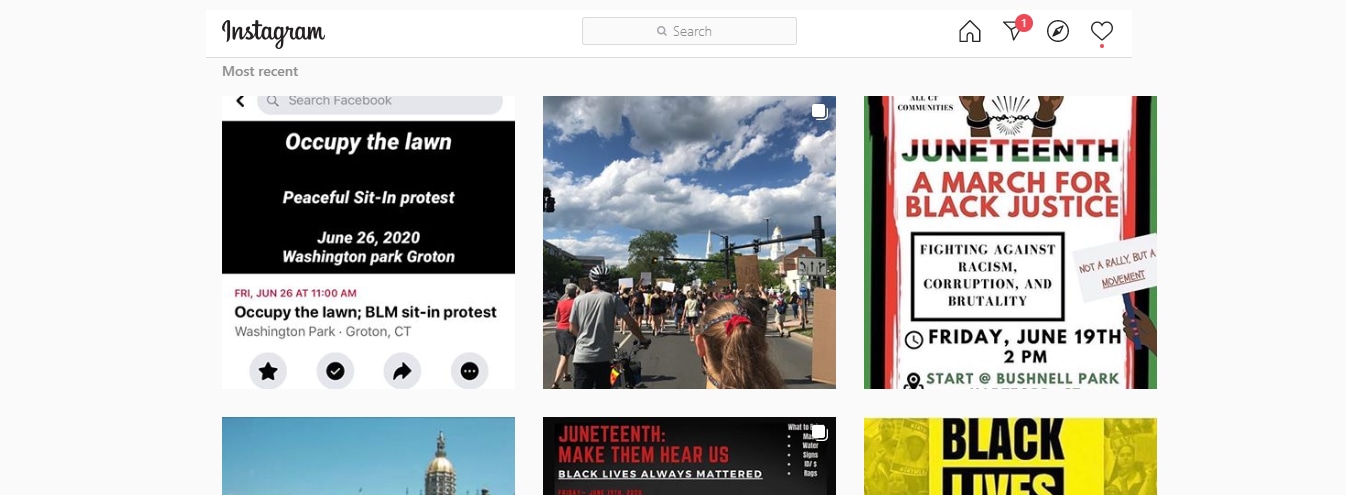This screenshot has width=1346, height=495.
Task: Open the yellow Black Lives post
Action: [1010, 456]
